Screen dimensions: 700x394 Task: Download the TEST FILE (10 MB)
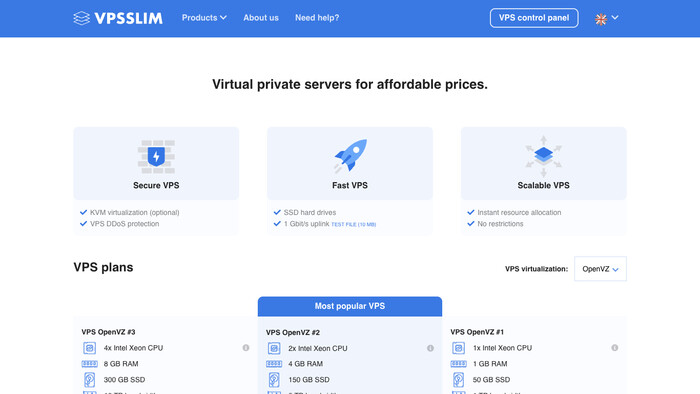point(353,224)
